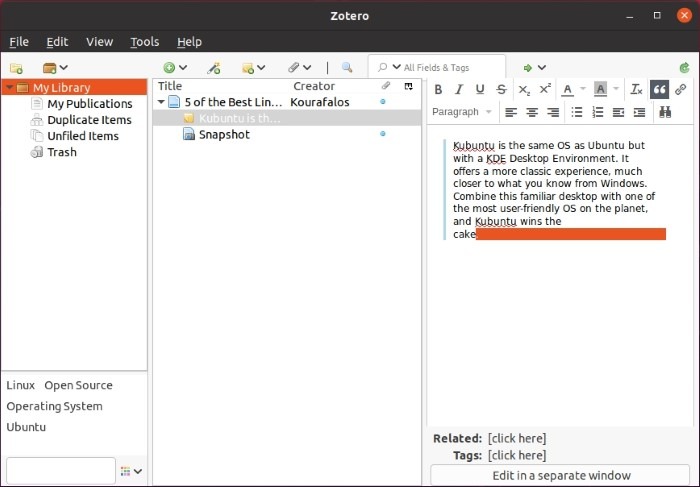Click Add Item by Identifier wand
The image size is (700, 487).
point(214,68)
